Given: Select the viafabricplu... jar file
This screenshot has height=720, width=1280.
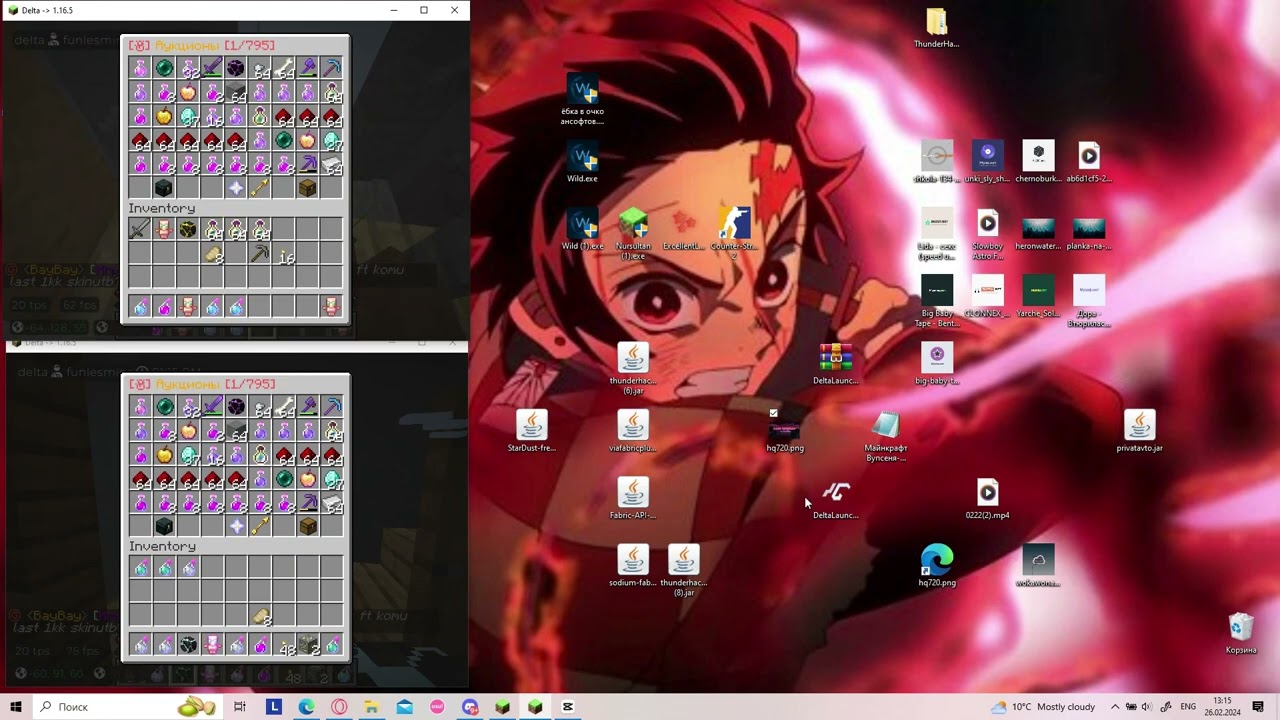Looking at the screenshot, I should (x=632, y=432).
